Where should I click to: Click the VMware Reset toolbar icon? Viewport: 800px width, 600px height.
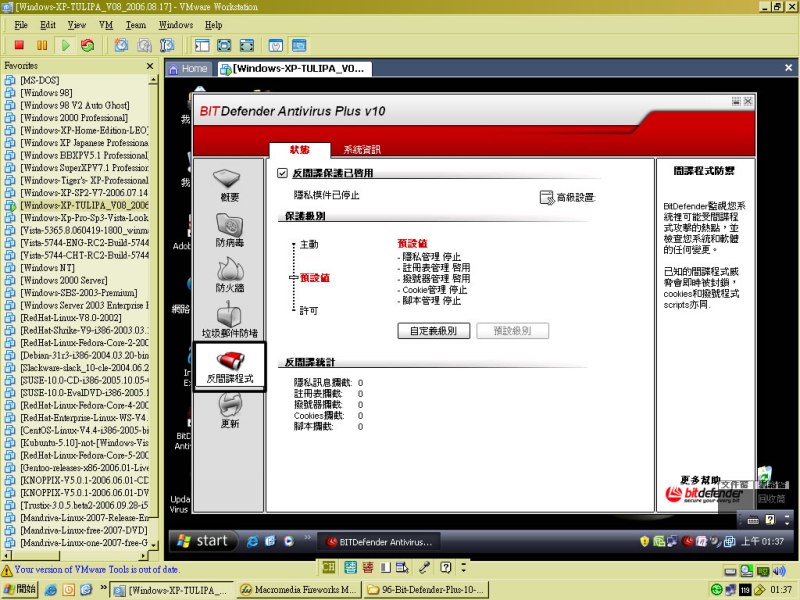[88, 45]
